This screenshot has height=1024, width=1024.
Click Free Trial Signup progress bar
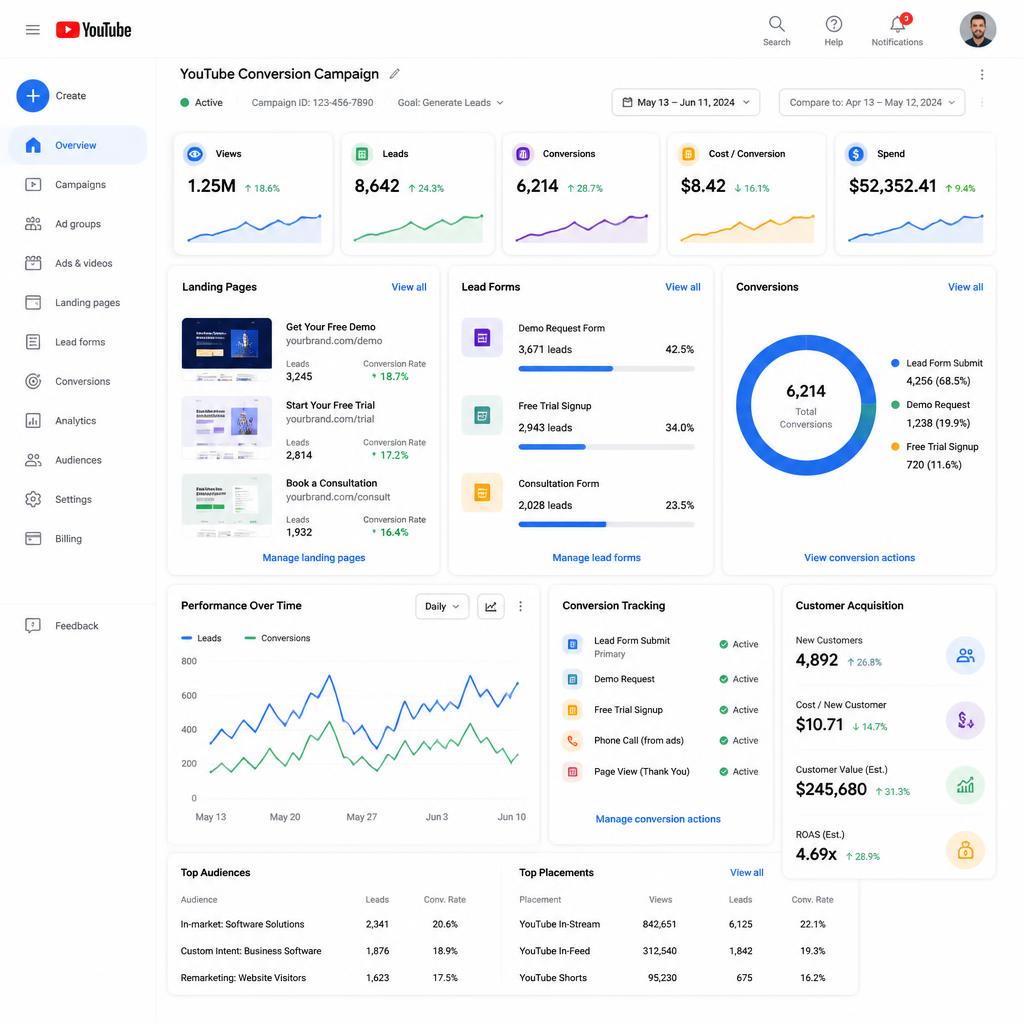(606, 447)
